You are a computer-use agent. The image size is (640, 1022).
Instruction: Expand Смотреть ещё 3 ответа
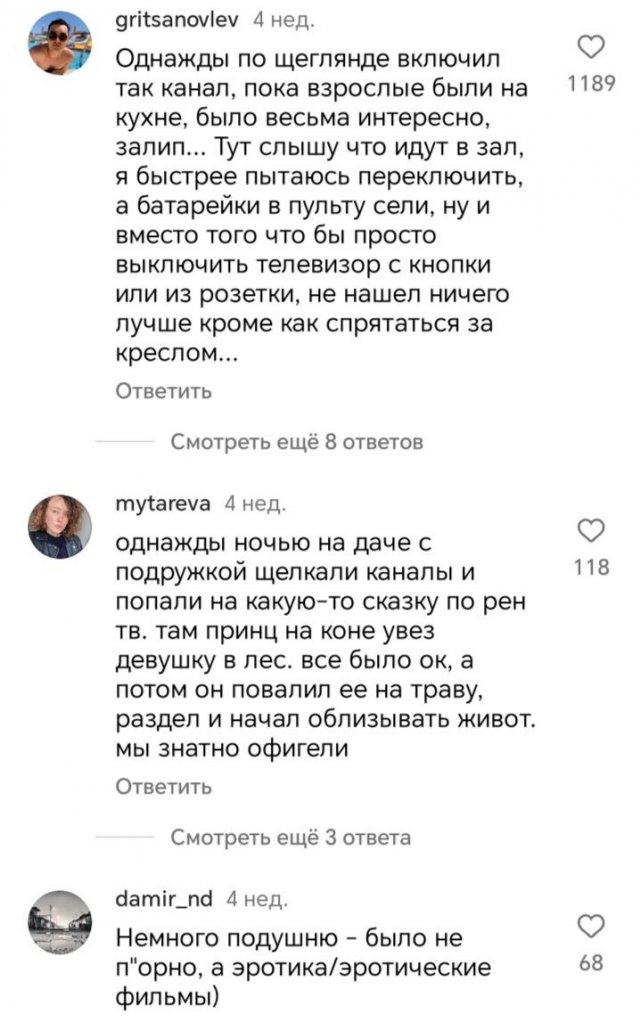290,836
